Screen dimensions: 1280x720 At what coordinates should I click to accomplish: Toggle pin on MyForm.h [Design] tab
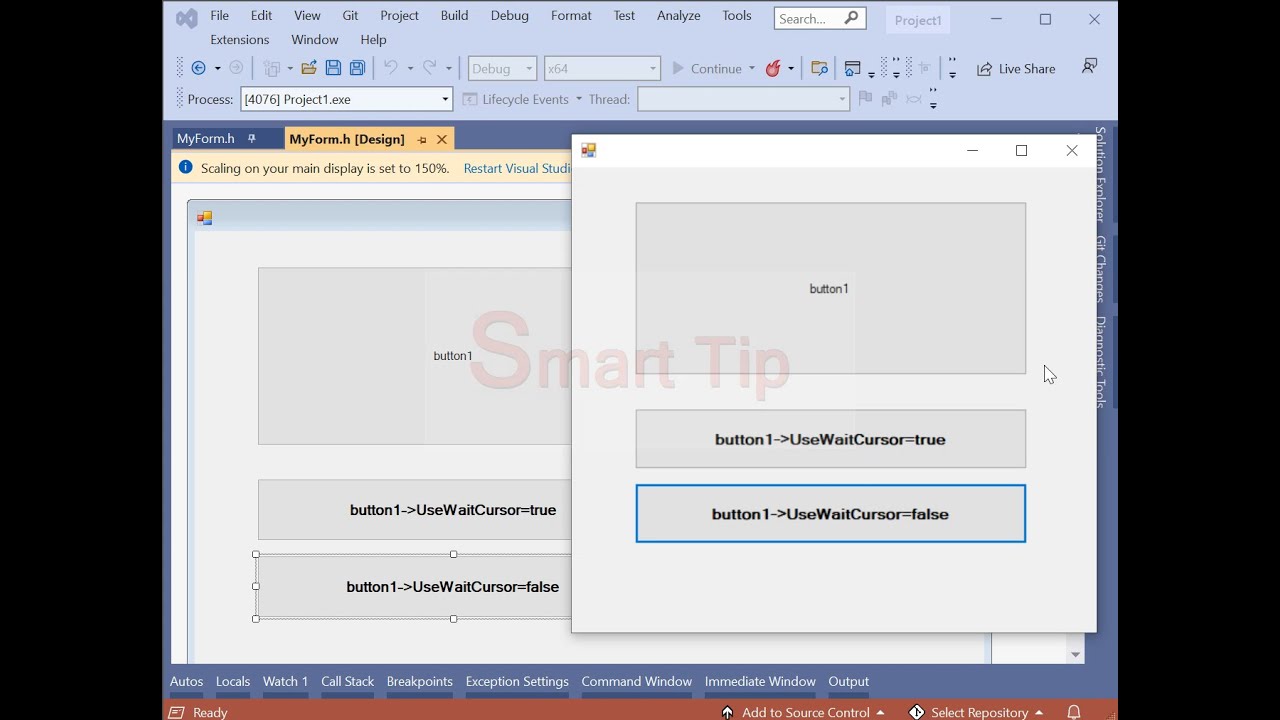pyautogui.click(x=422, y=140)
